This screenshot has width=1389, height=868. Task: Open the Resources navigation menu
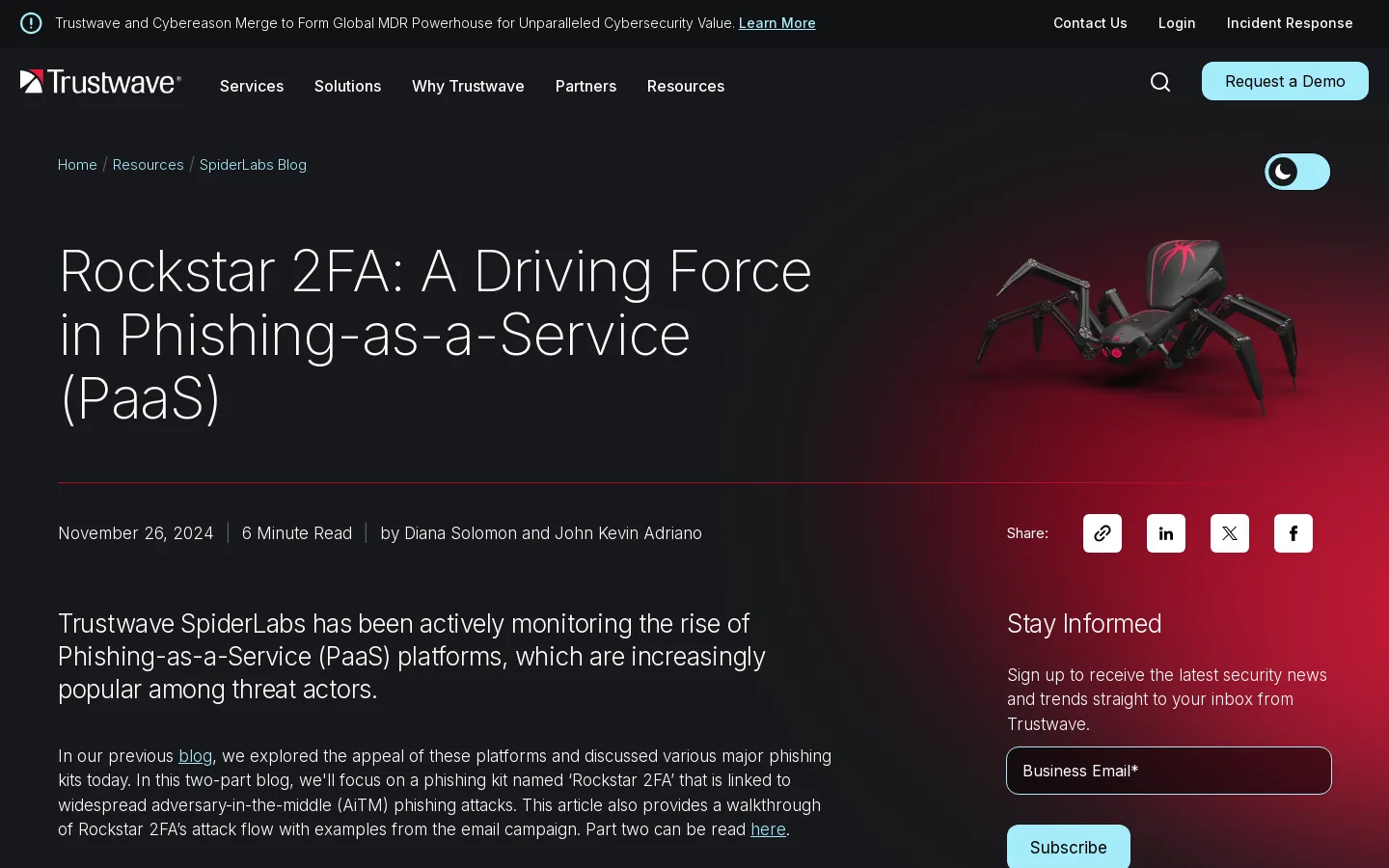686,86
